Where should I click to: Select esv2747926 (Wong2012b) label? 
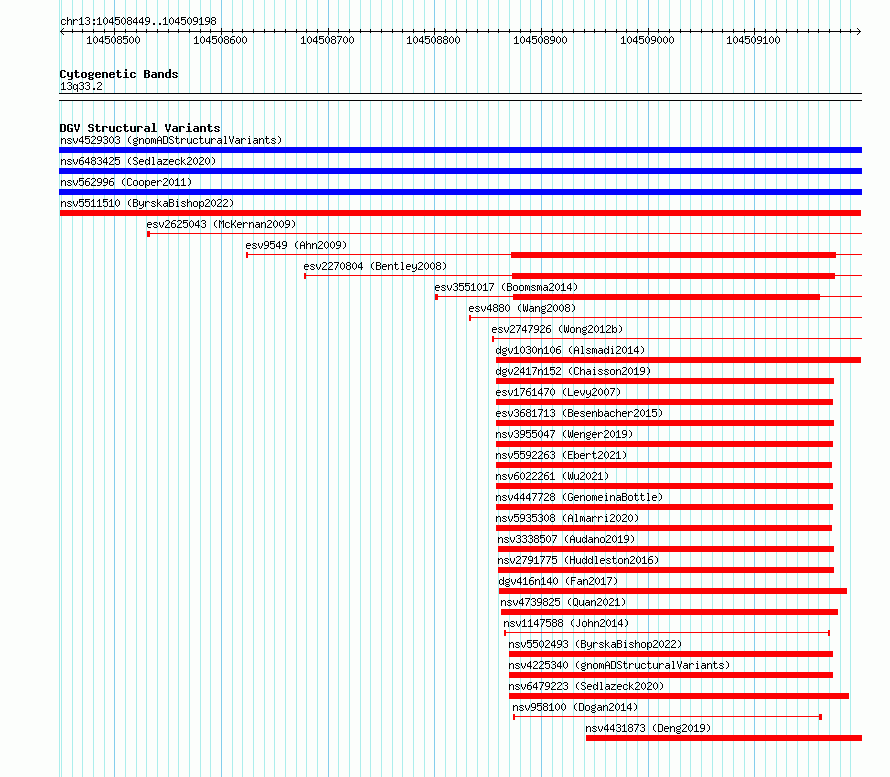557,329
